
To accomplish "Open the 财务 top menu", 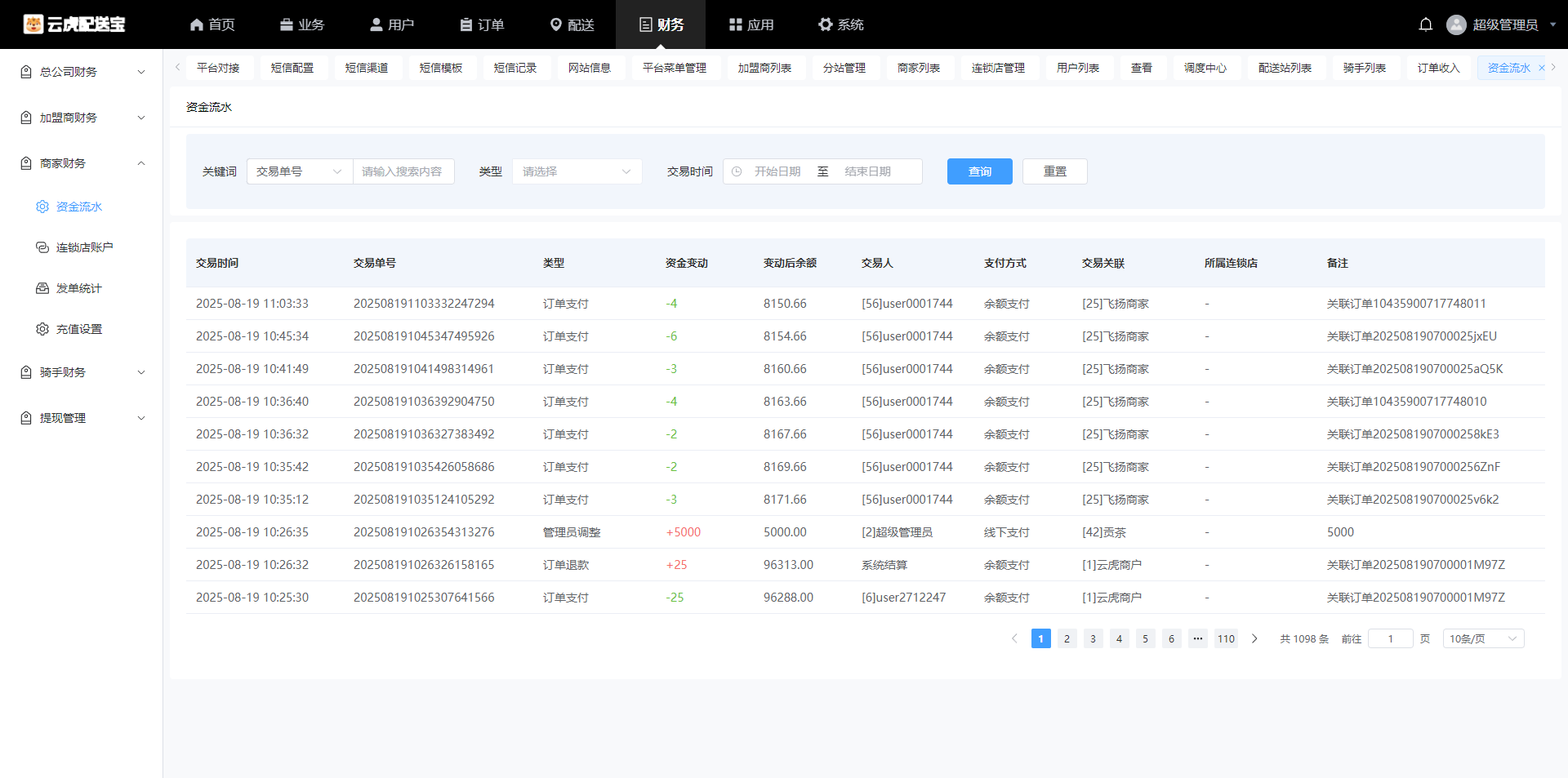I will click(661, 24).
